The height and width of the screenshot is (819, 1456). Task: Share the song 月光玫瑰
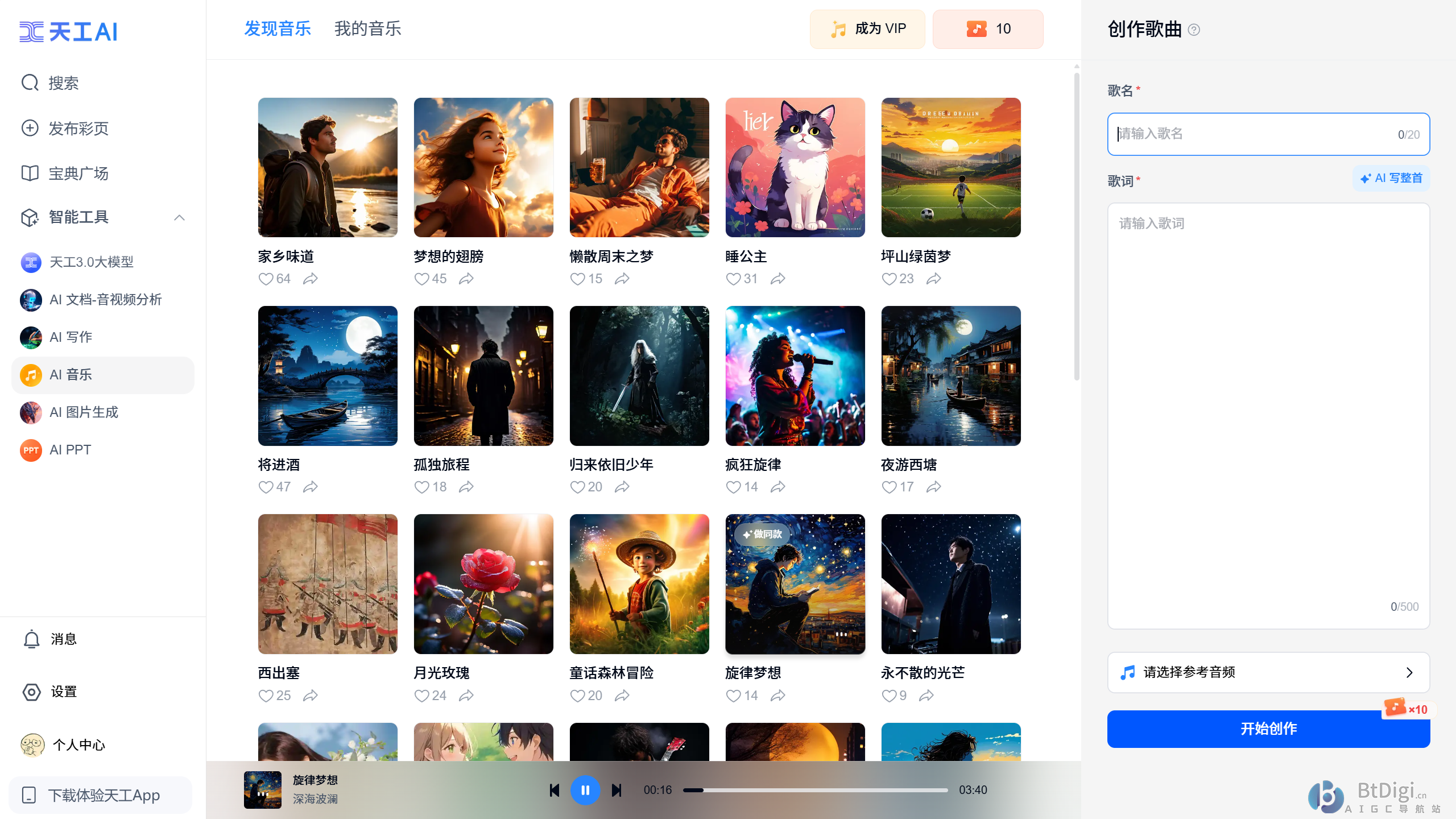pyautogui.click(x=466, y=696)
